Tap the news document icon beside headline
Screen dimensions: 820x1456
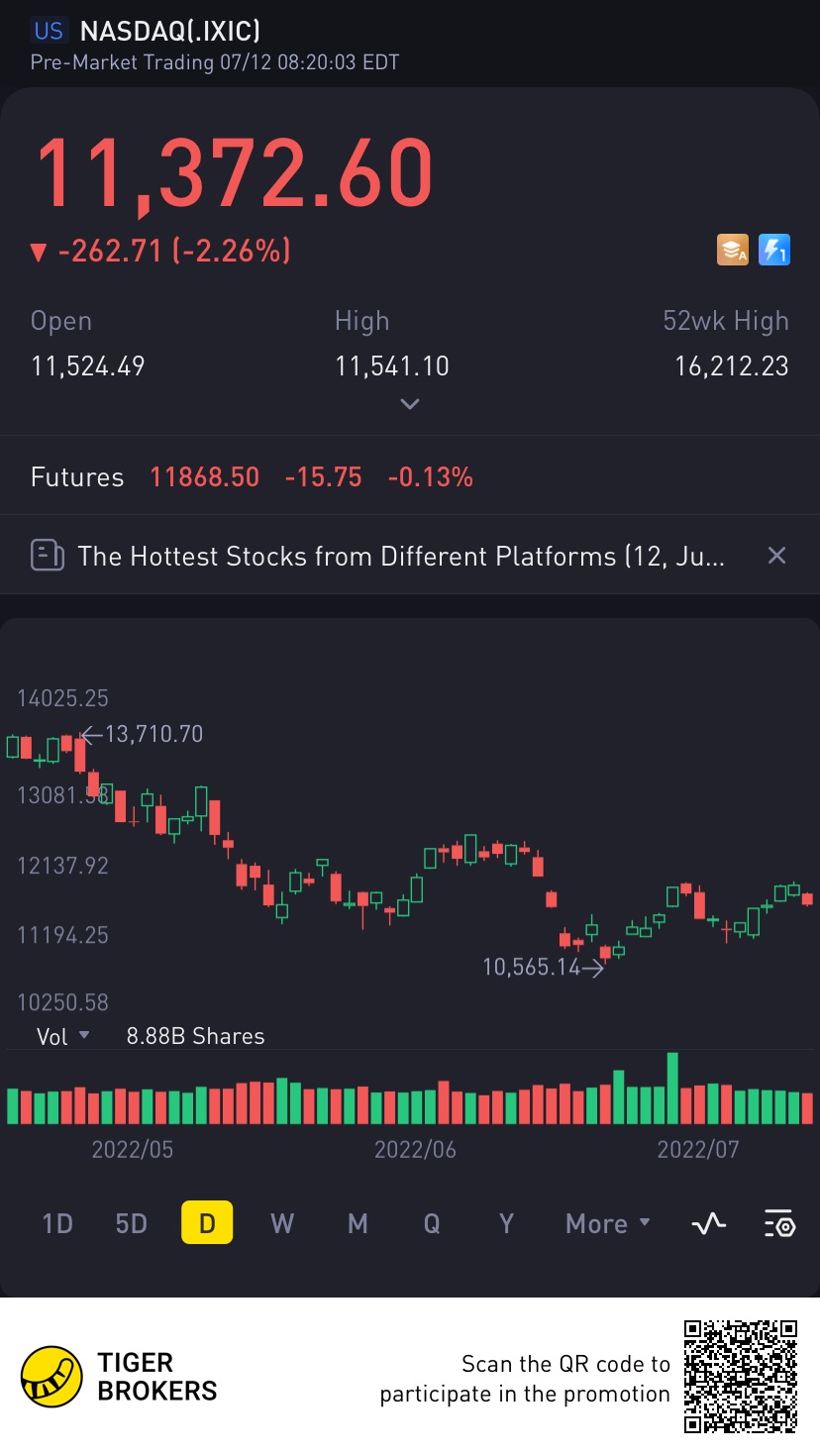(47, 556)
